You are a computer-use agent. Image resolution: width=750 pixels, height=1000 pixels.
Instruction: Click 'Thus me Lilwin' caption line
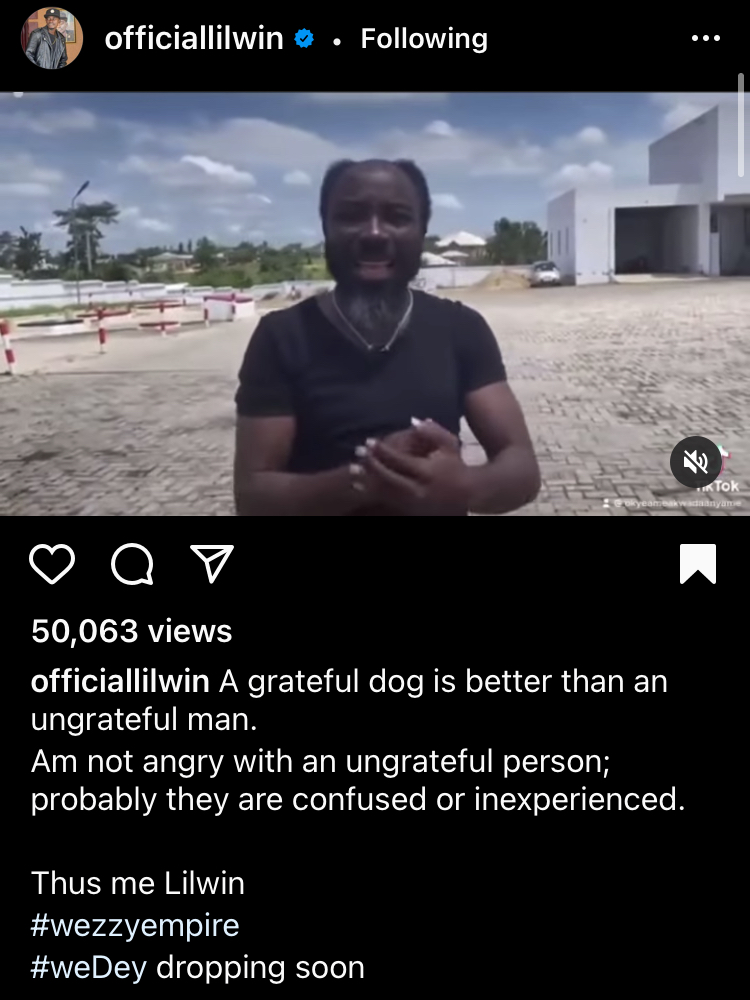(x=138, y=883)
